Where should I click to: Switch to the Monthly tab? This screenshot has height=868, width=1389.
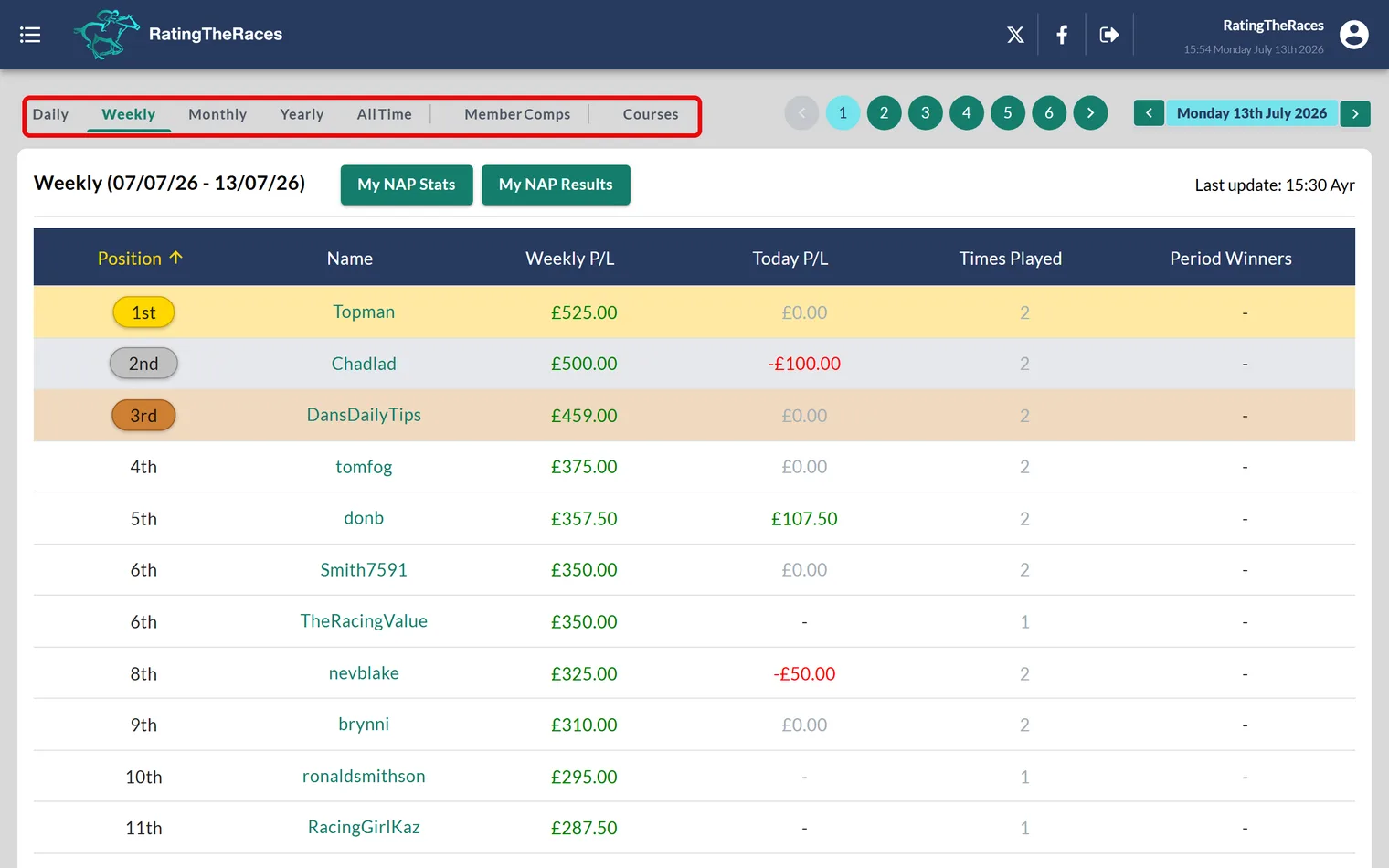coord(217,114)
